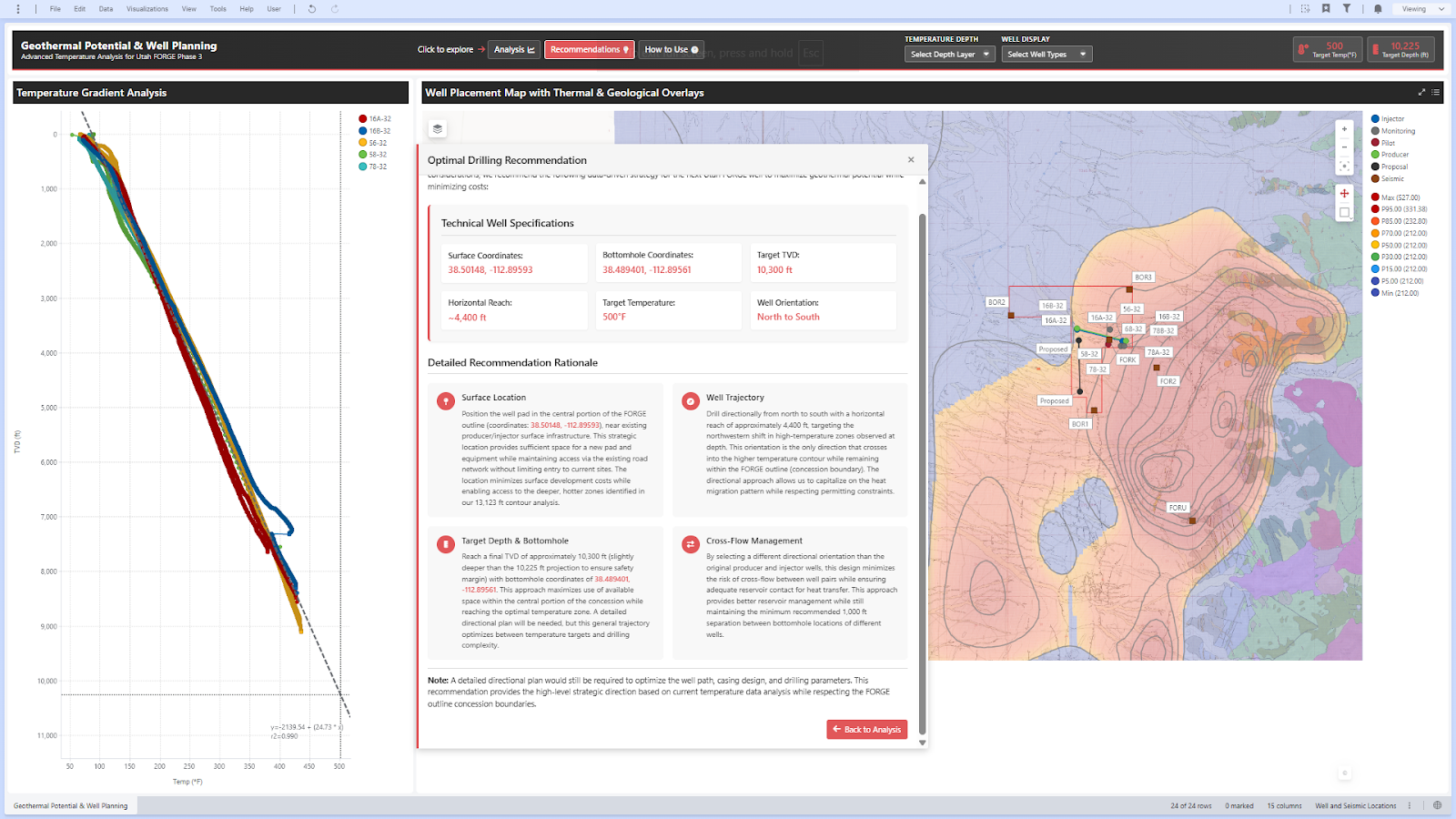Maximize the Well Placement Map visualization

click(x=1421, y=92)
